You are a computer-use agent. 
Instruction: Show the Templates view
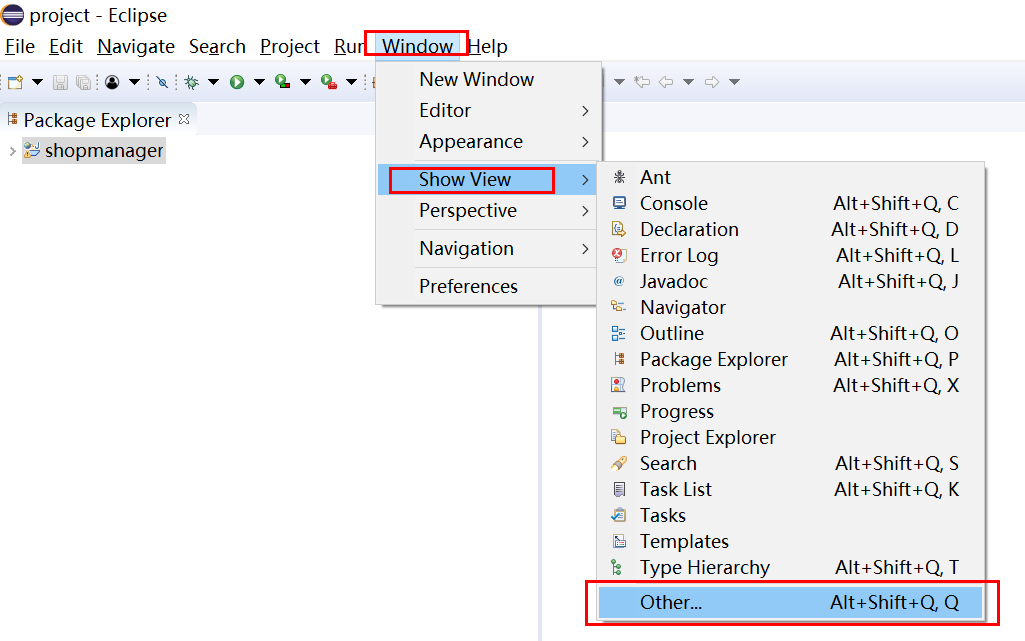tap(790, 542)
